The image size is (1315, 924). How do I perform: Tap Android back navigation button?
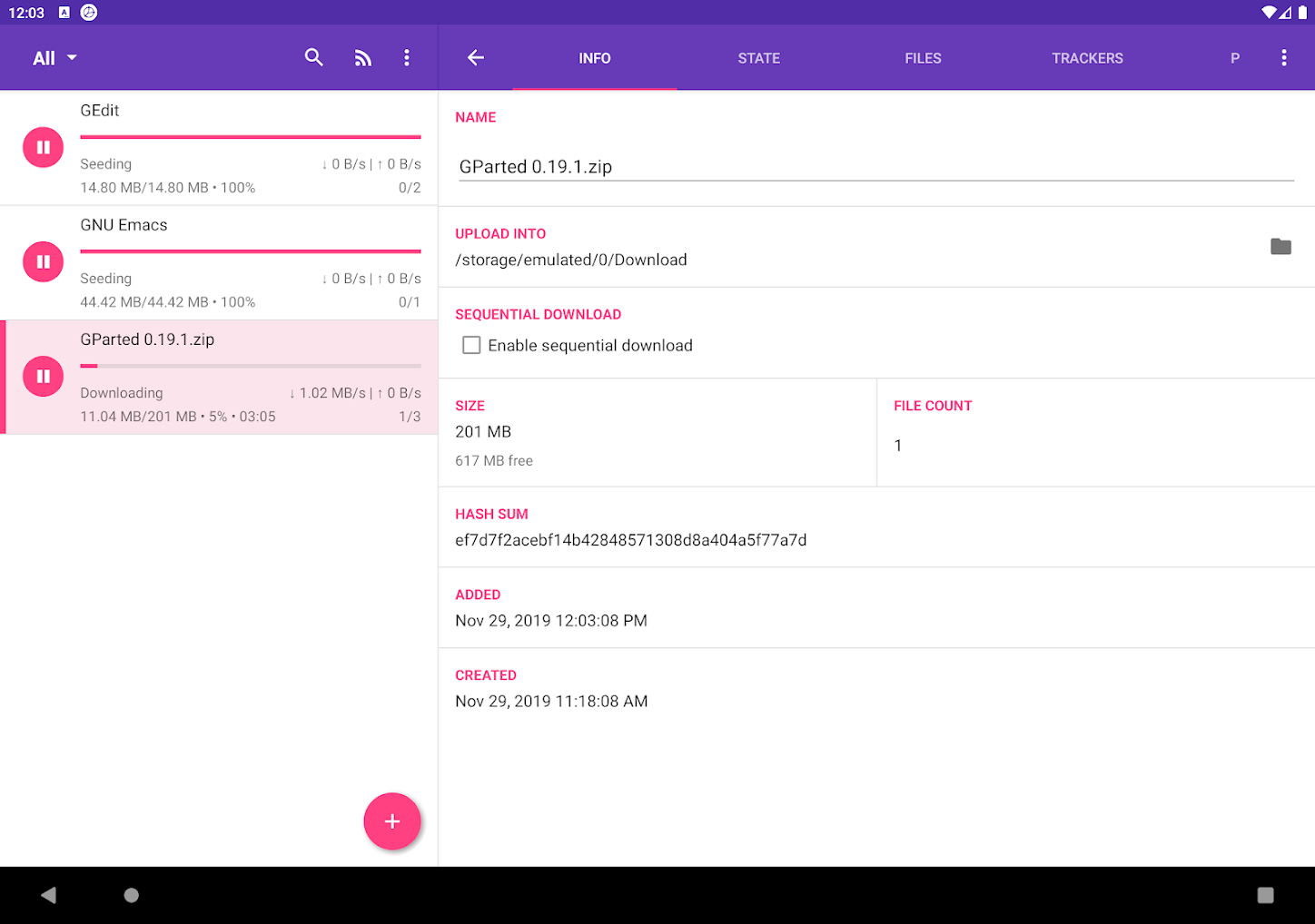tap(49, 895)
